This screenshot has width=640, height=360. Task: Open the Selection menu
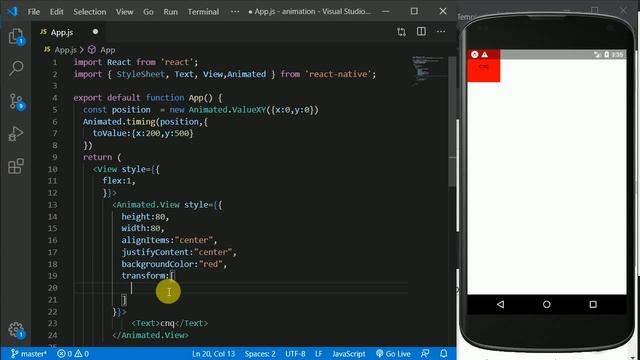click(89, 12)
